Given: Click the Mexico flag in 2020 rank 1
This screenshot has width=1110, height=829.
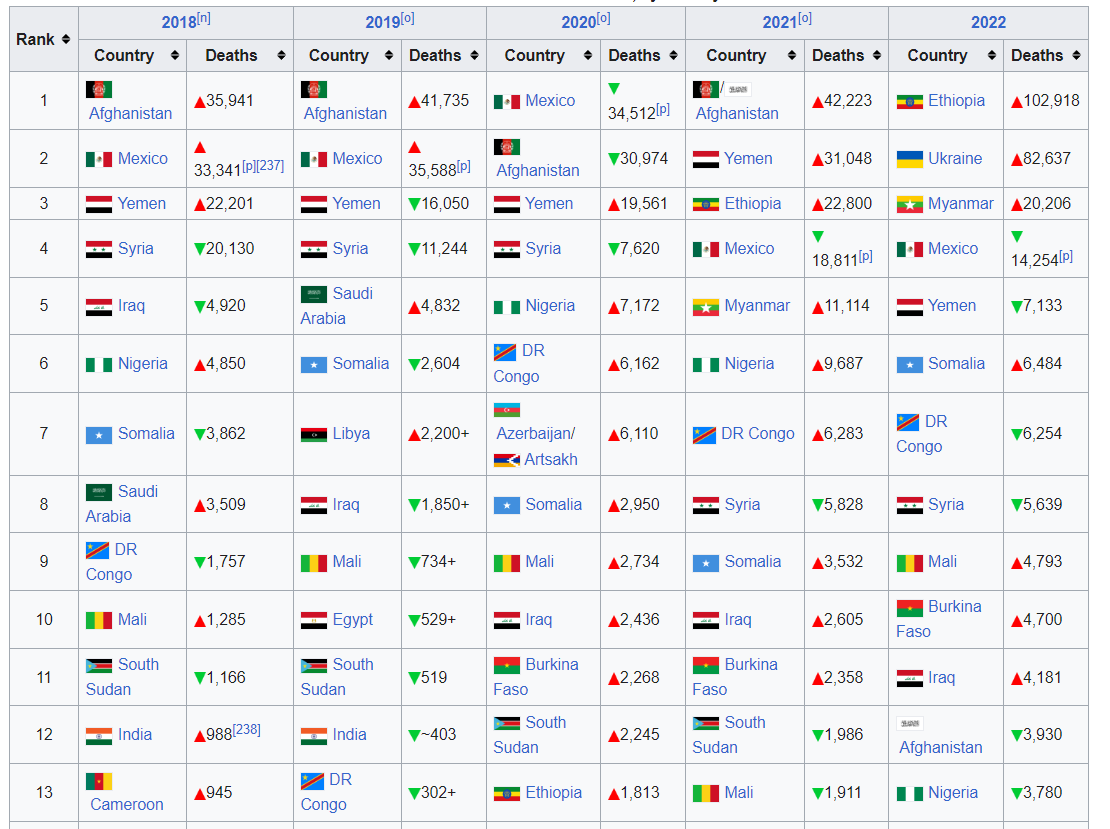Looking at the screenshot, I should point(507,101).
